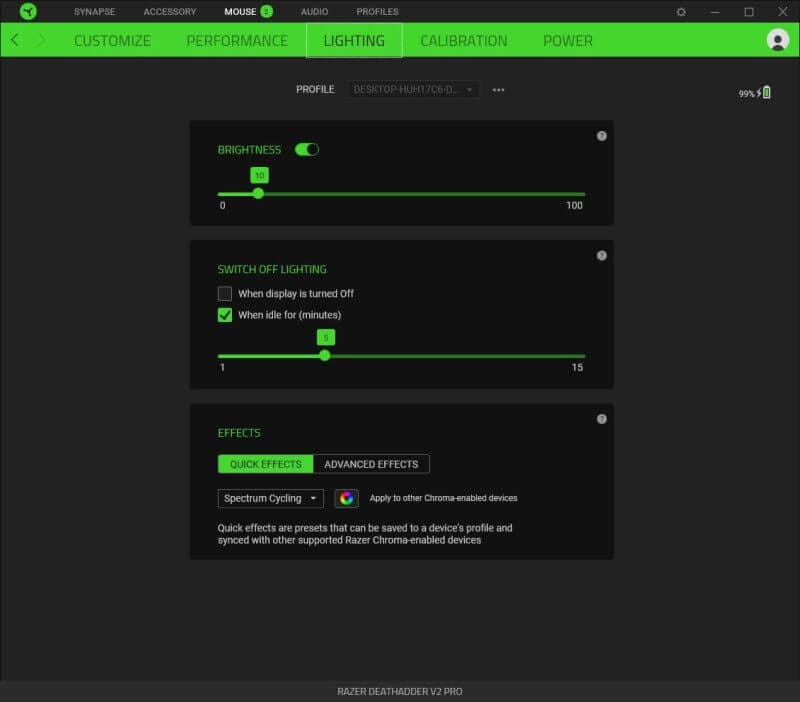Open Chroma color wheel sync icon
The width and height of the screenshot is (800, 702).
coord(346,498)
